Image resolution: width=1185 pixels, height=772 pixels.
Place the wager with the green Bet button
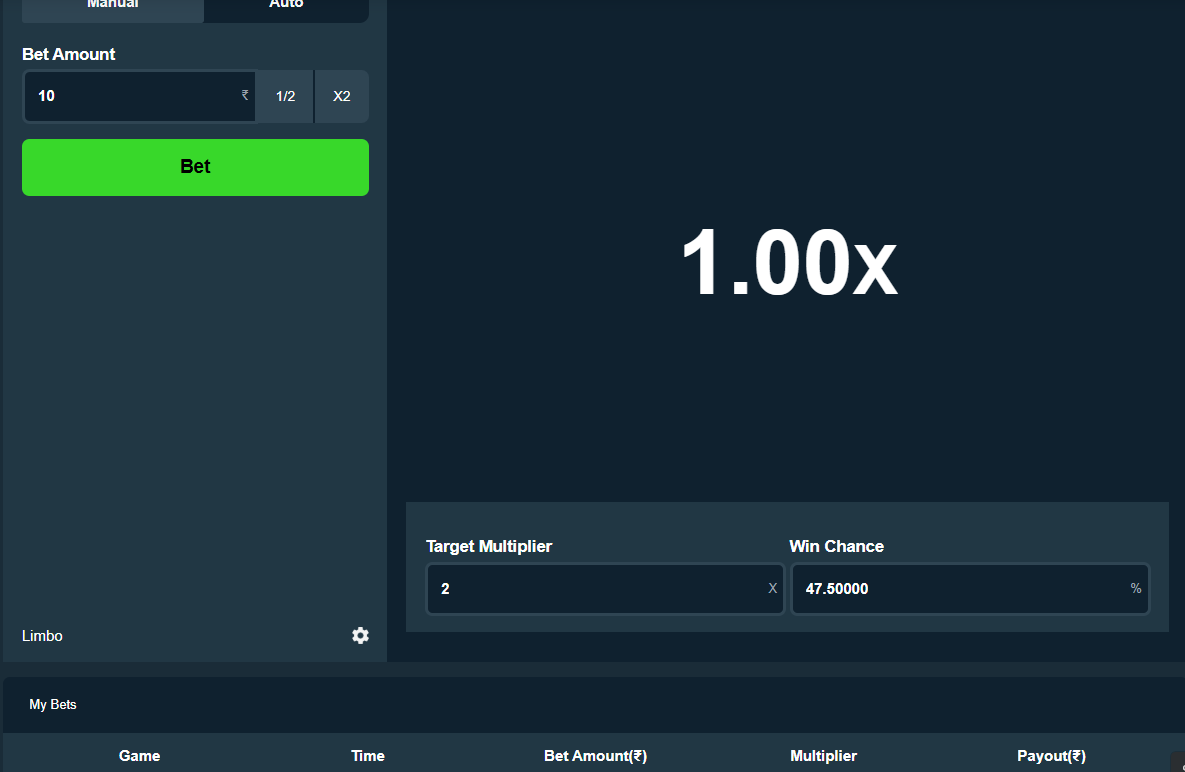[x=195, y=167]
